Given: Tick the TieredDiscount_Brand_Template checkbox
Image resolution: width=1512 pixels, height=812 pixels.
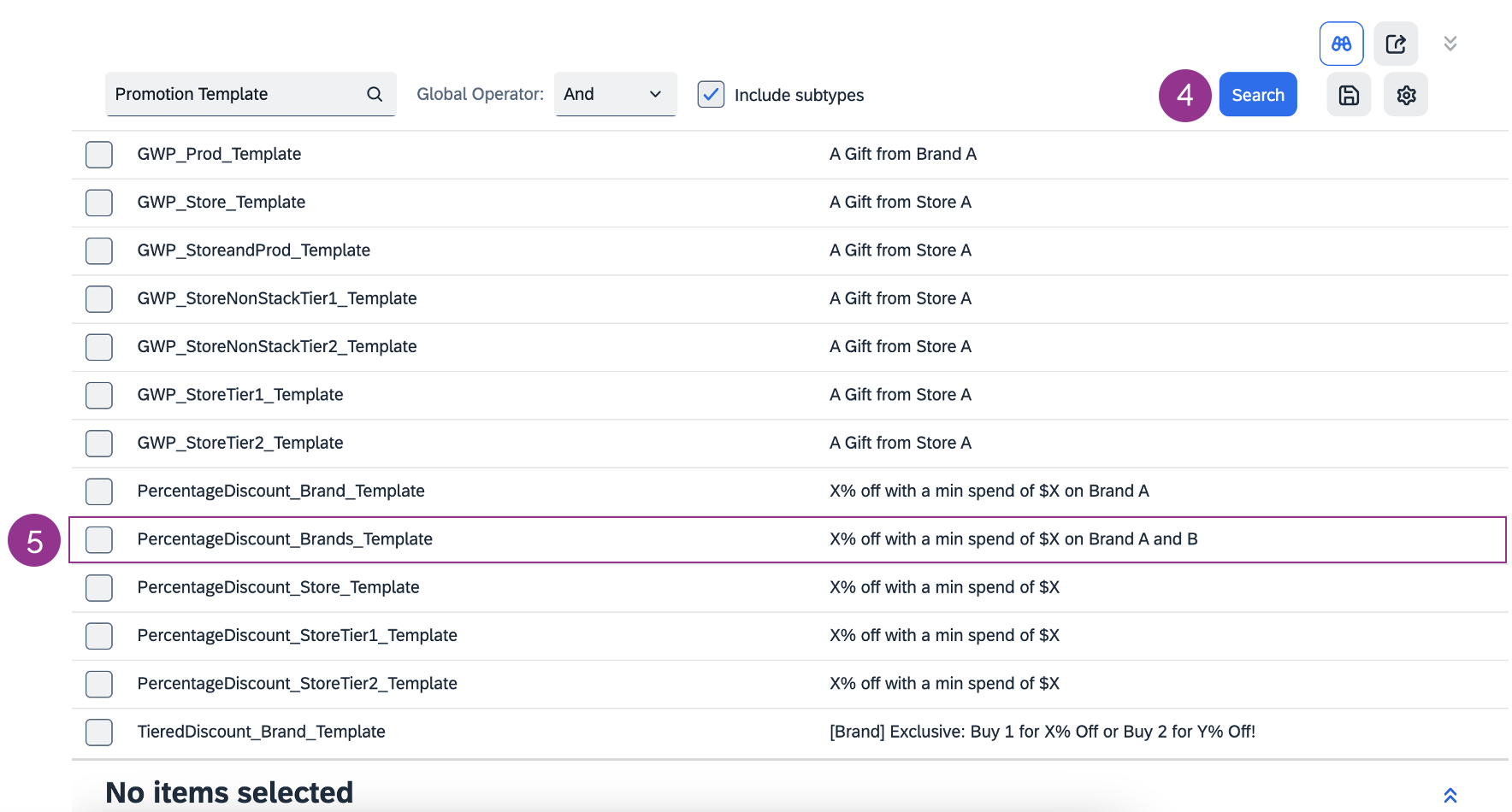Looking at the screenshot, I should [99, 732].
